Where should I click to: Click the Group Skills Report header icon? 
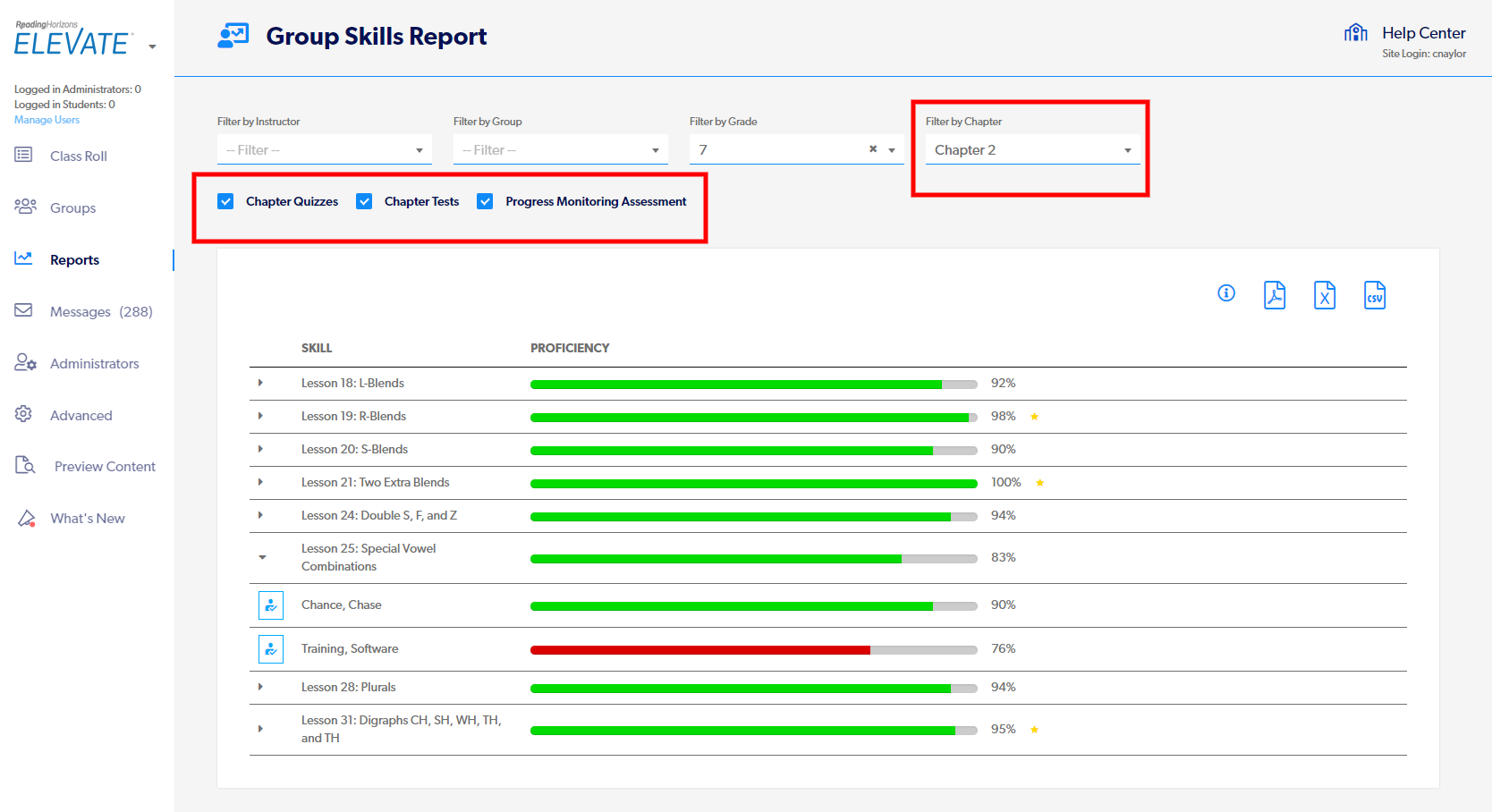(x=233, y=36)
